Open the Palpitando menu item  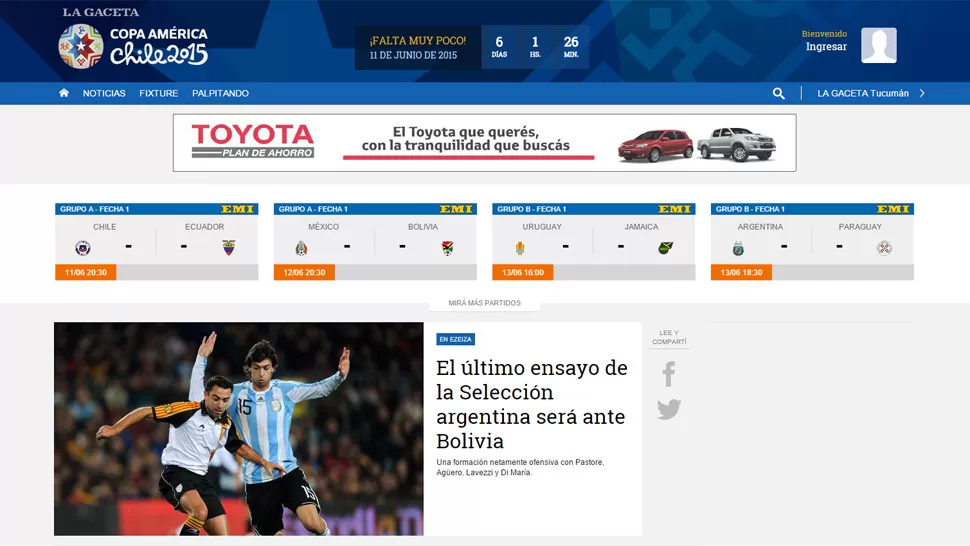pyautogui.click(x=220, y=93)
